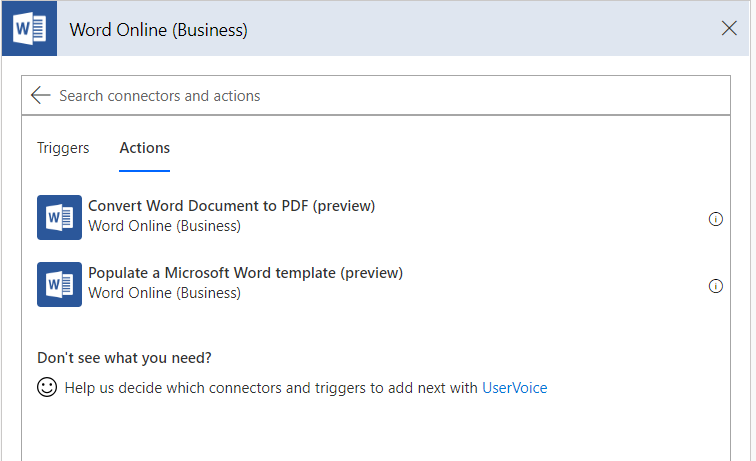Click the Word Online (Business) header title

[159, 30]
